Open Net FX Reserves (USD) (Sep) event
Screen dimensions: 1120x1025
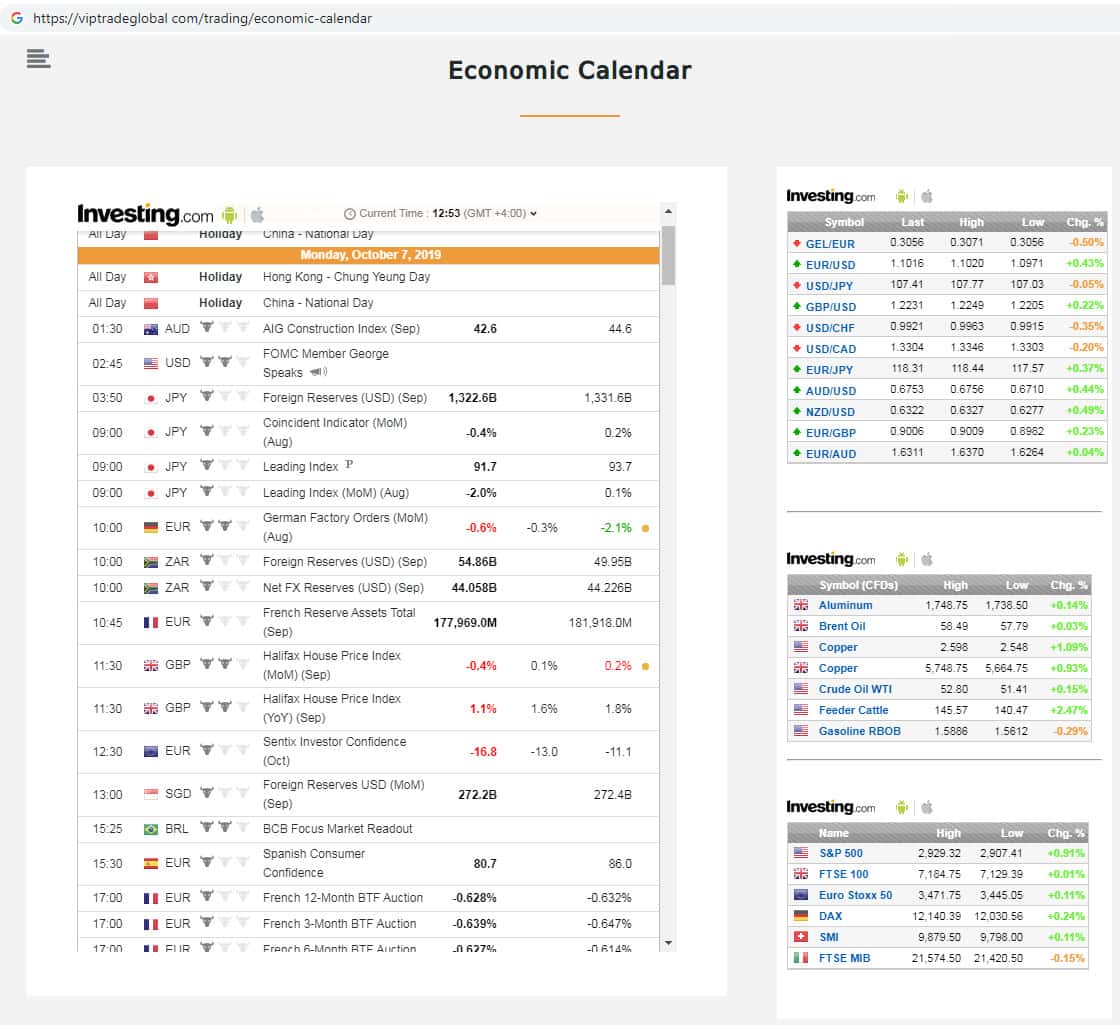coord(343,588)
